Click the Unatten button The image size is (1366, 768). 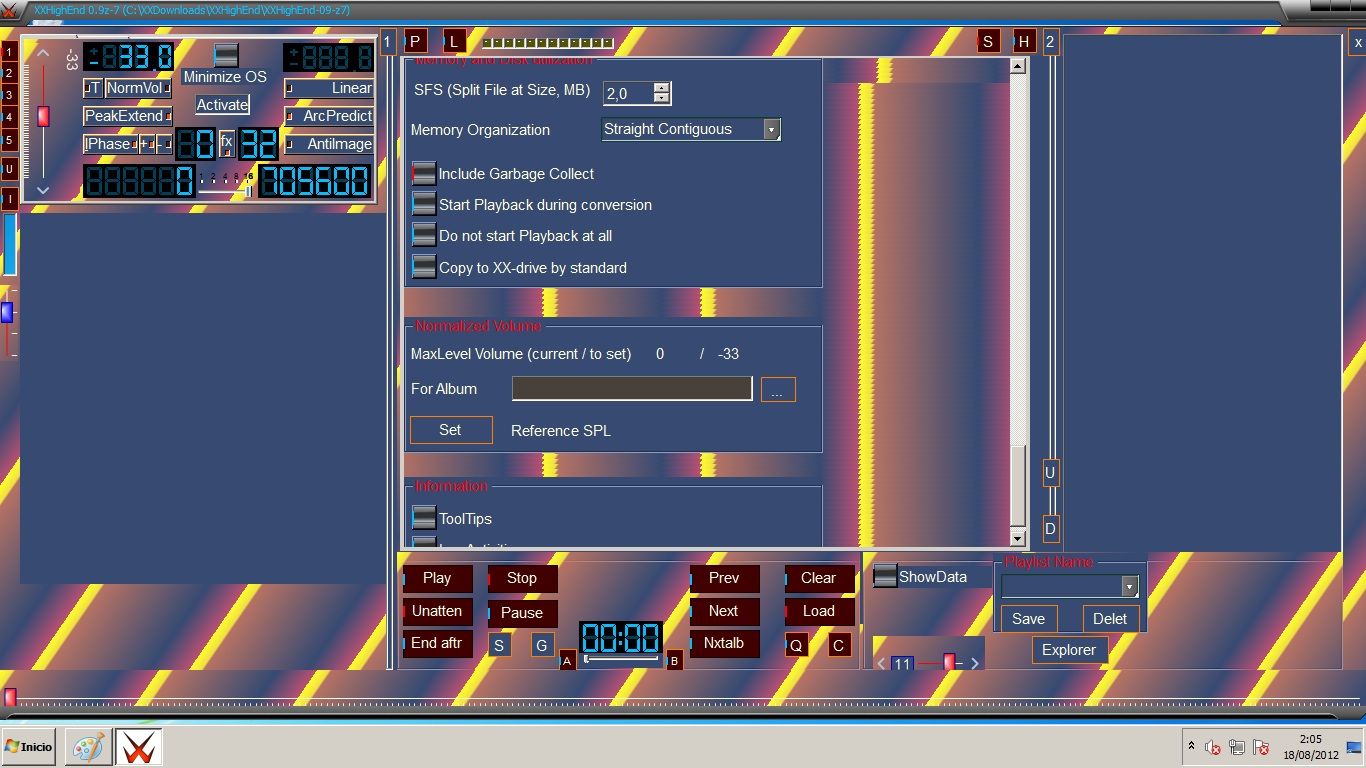click(437, 611)
